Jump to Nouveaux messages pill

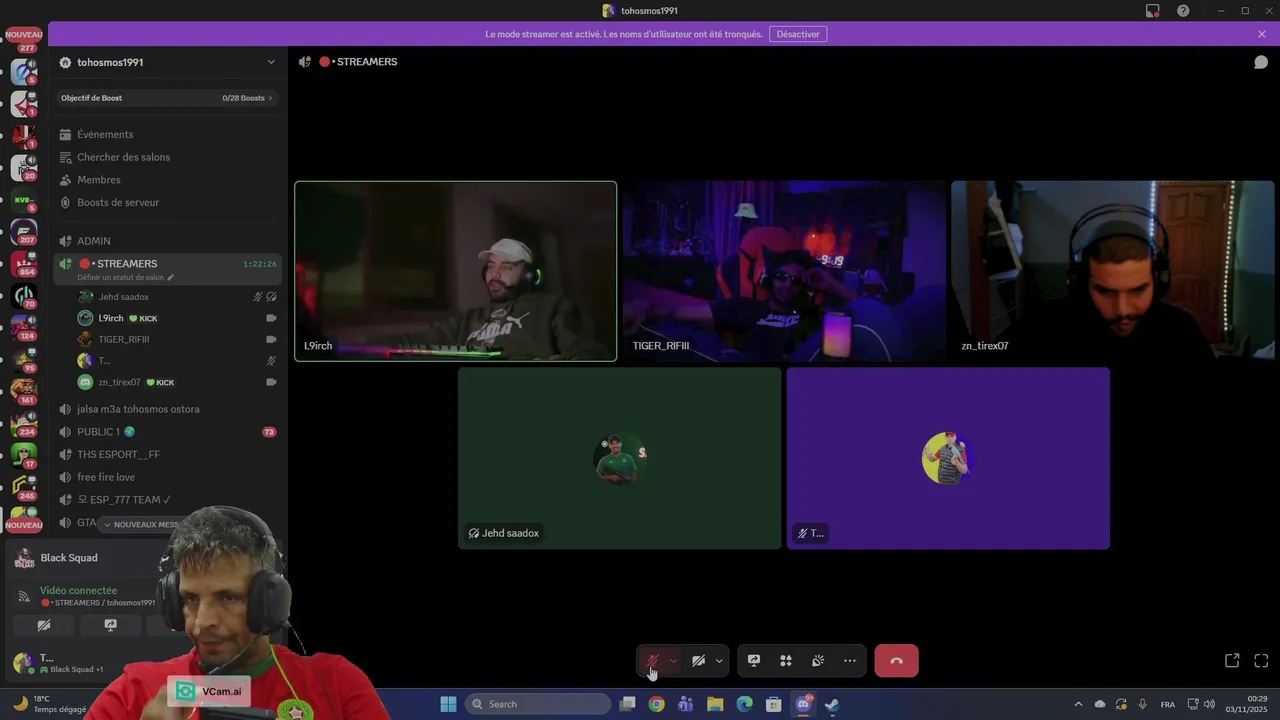140,524
